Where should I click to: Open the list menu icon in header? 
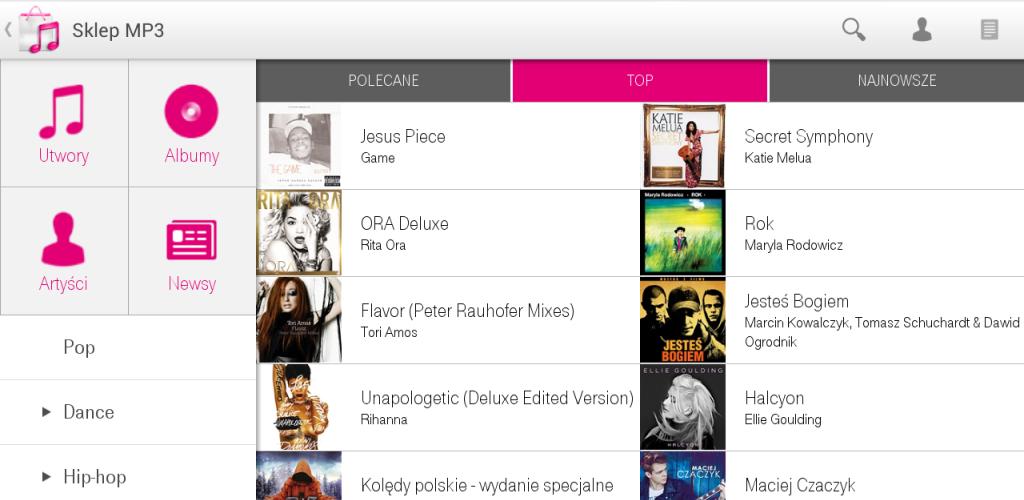[x=989, y=29]
